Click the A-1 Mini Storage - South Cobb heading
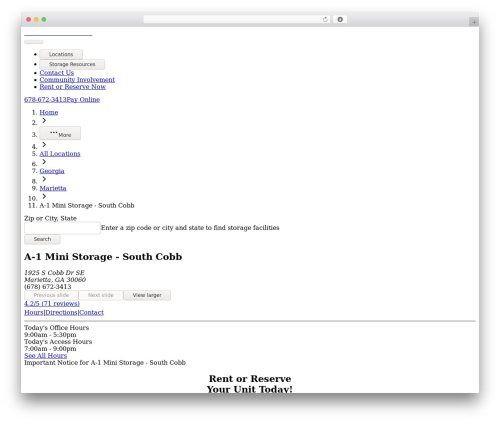This screenshot has width=500, height=423. coord(103,257)
